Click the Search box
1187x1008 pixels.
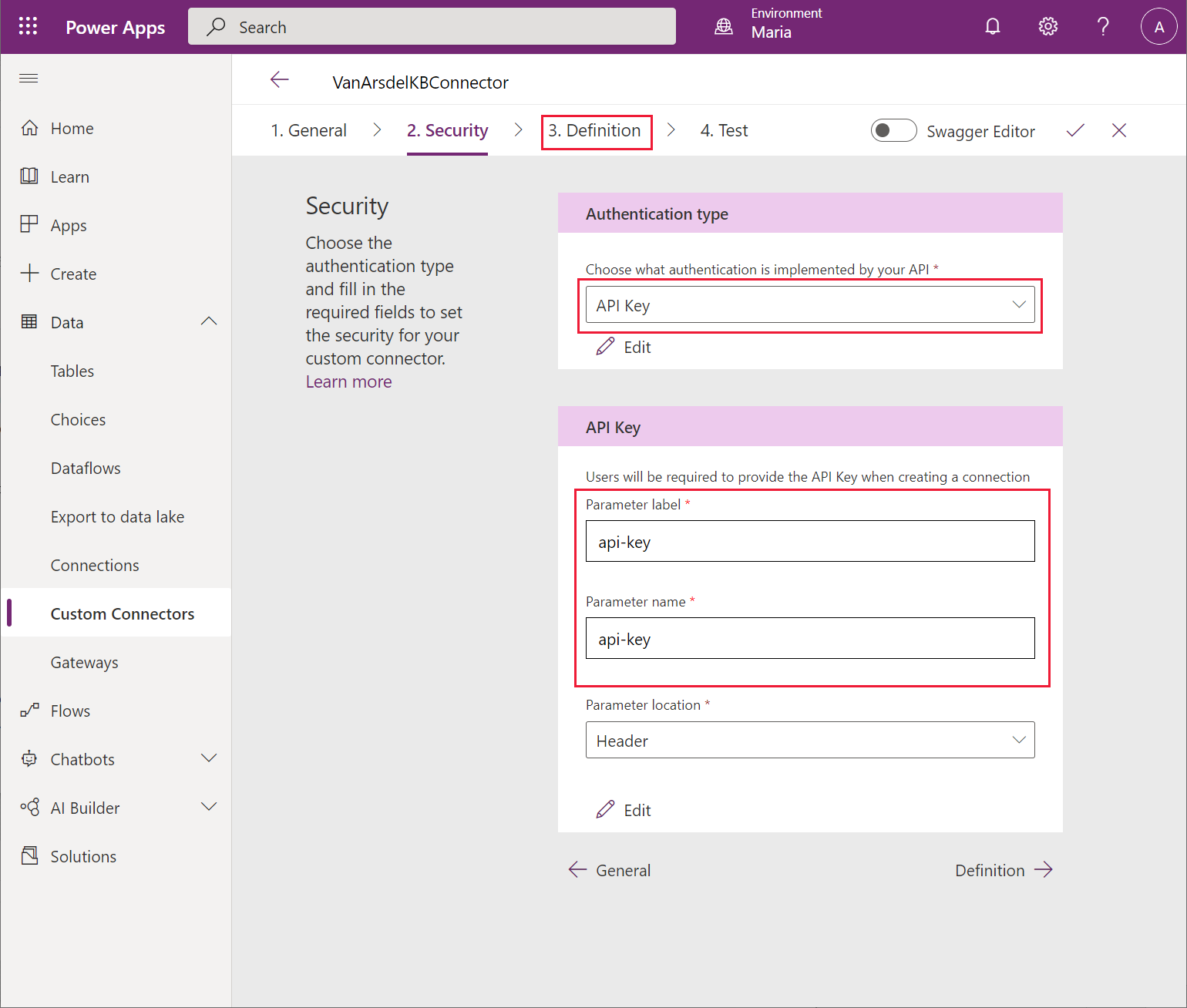click(x=432, y=27)
